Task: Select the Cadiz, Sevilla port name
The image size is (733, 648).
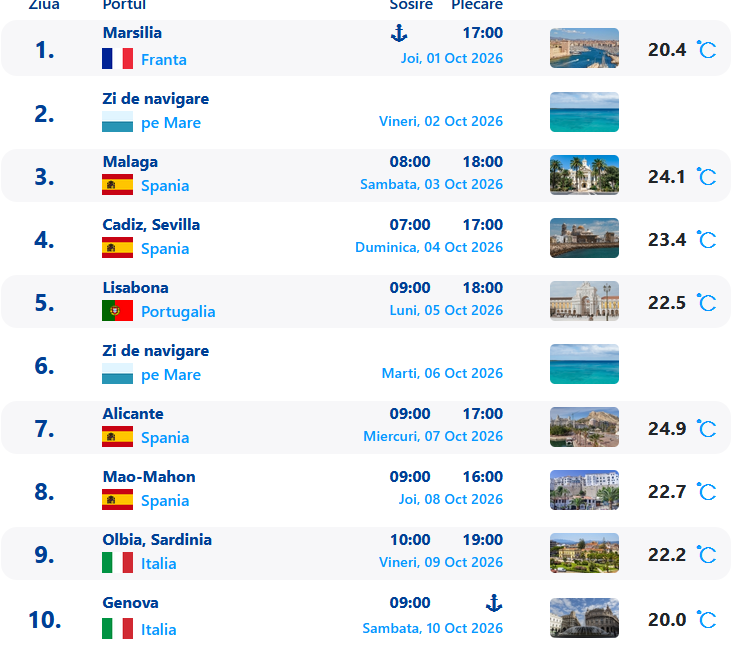Action: click(151, 225)
